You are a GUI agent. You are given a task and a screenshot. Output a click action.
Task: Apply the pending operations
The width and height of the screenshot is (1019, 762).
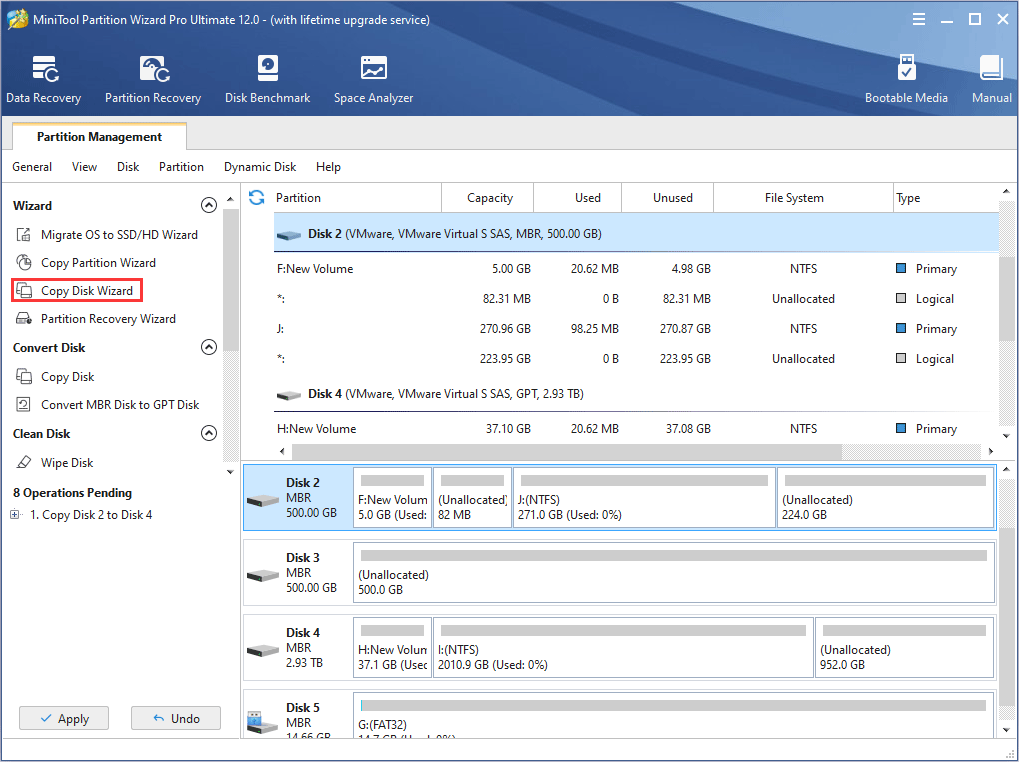point(63,718)
